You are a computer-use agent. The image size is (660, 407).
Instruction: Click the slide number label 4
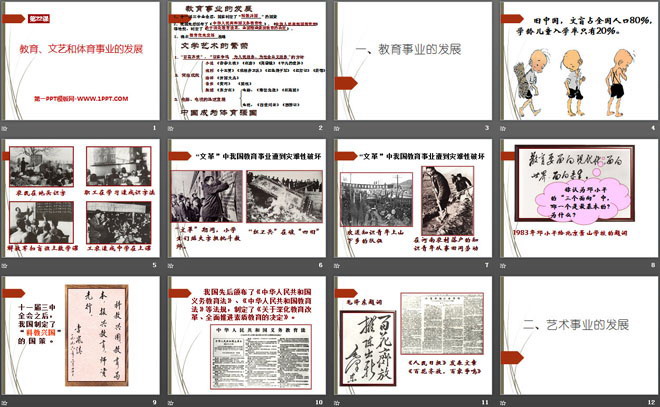click(x=653, y=128)
